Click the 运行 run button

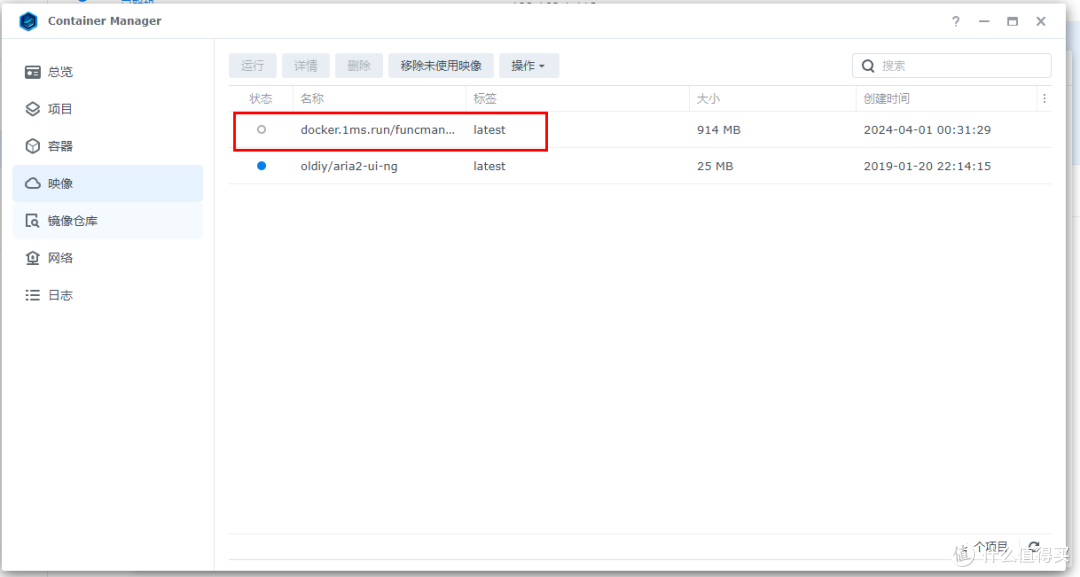[253, 65]
